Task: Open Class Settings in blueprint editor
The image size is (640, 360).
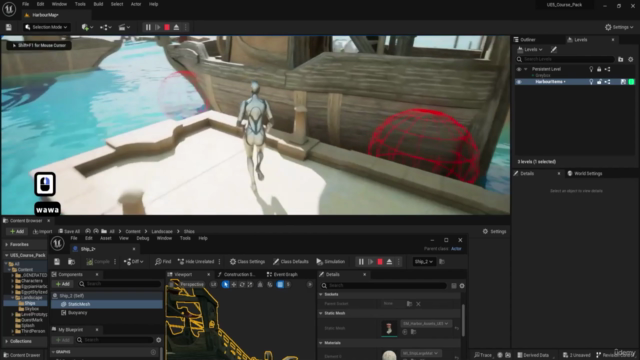Action: (x=247, y=262)
